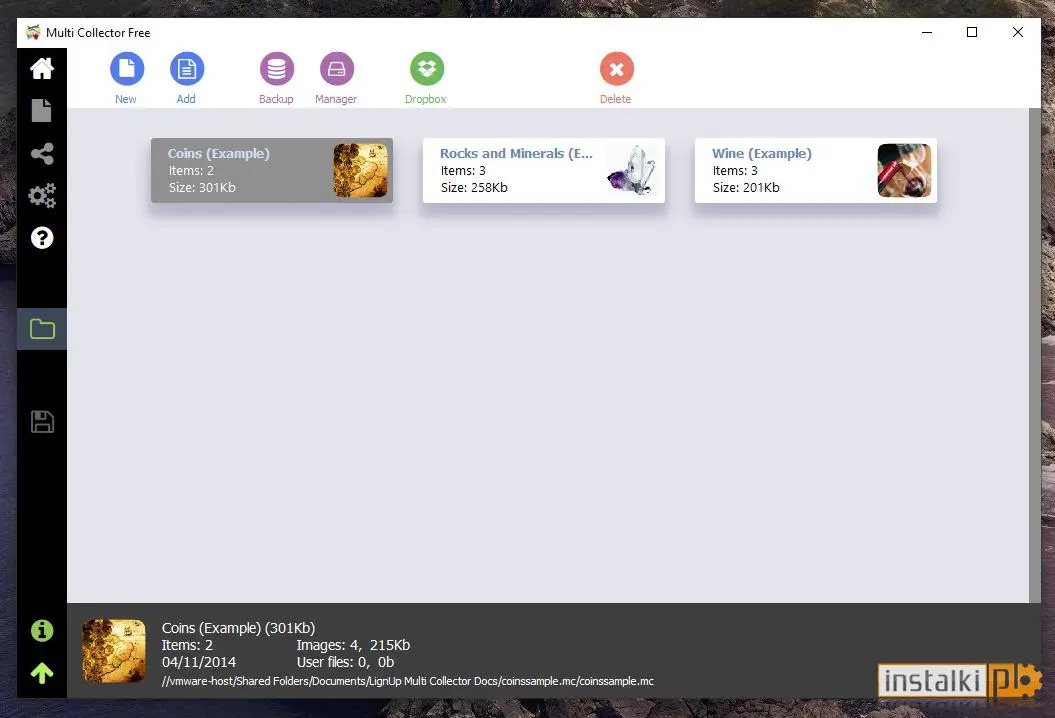The image size is (1055, 718).
Task: Click the green info icon
Action: point(42,631)
